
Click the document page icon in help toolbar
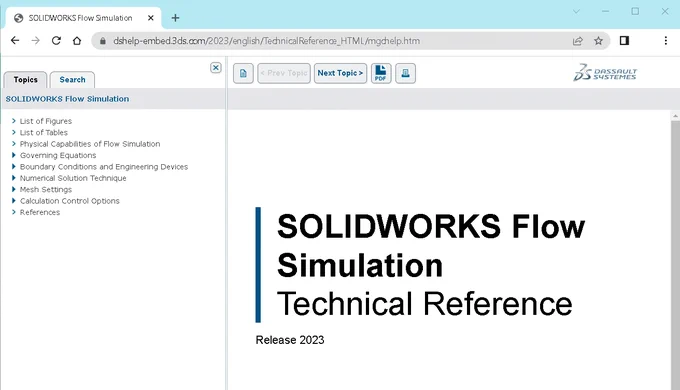pyautogui.click(x=243, y=73)
